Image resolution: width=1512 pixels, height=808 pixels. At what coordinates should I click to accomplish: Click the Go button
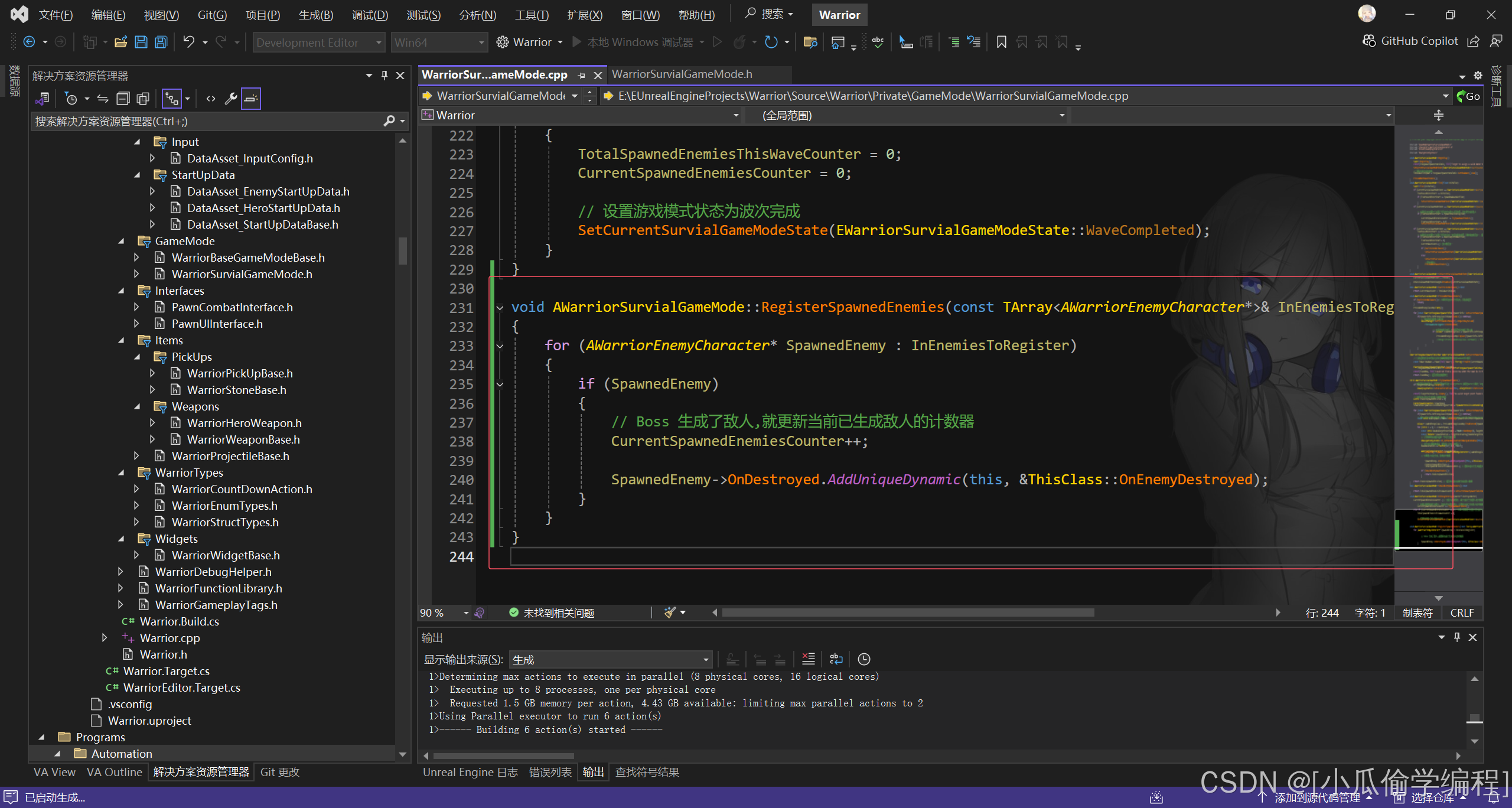pyautogui.click(x=1469, y=96)
